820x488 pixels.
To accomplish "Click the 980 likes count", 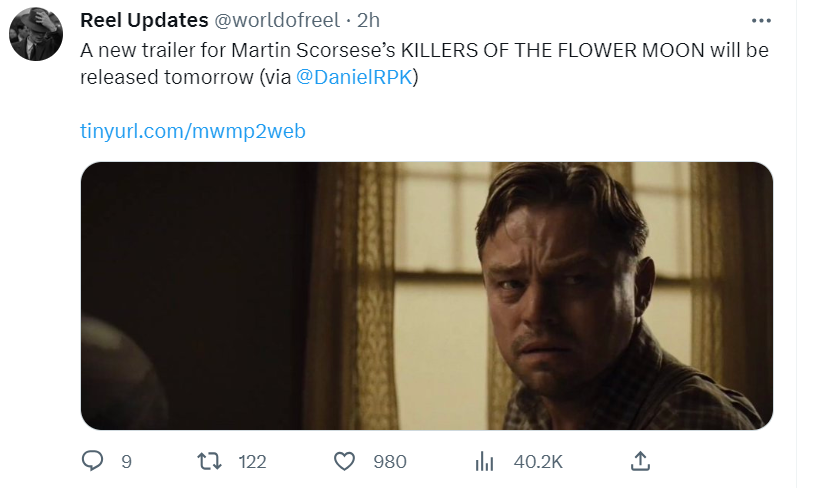I will [389, 461].
